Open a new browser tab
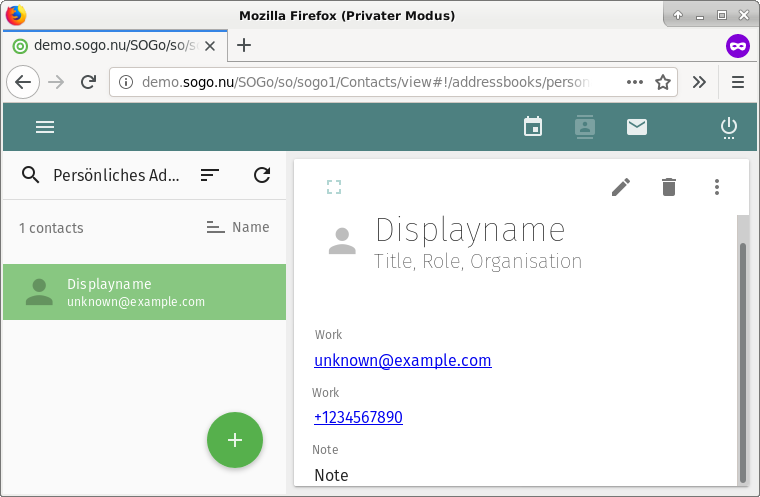The image size is (760, 497). 244,45
